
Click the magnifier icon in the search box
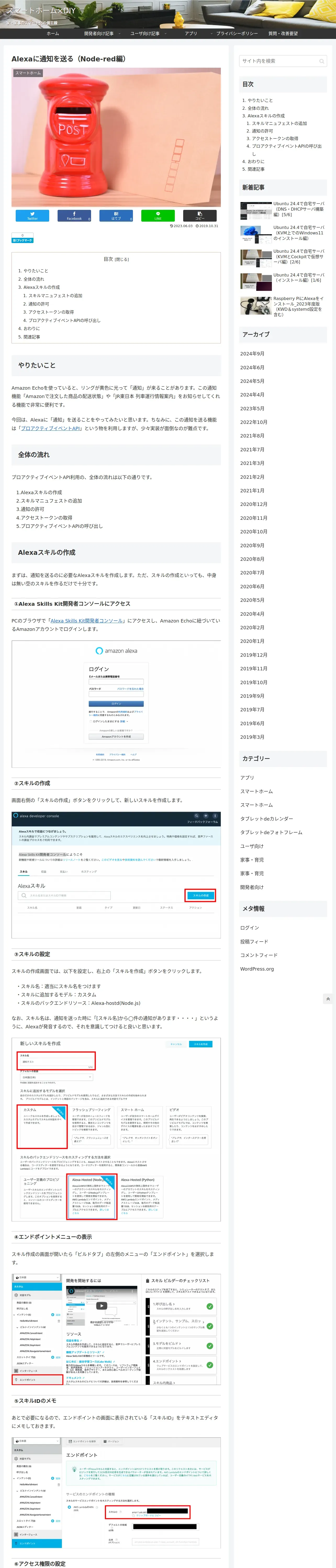[x=321, y=61]
